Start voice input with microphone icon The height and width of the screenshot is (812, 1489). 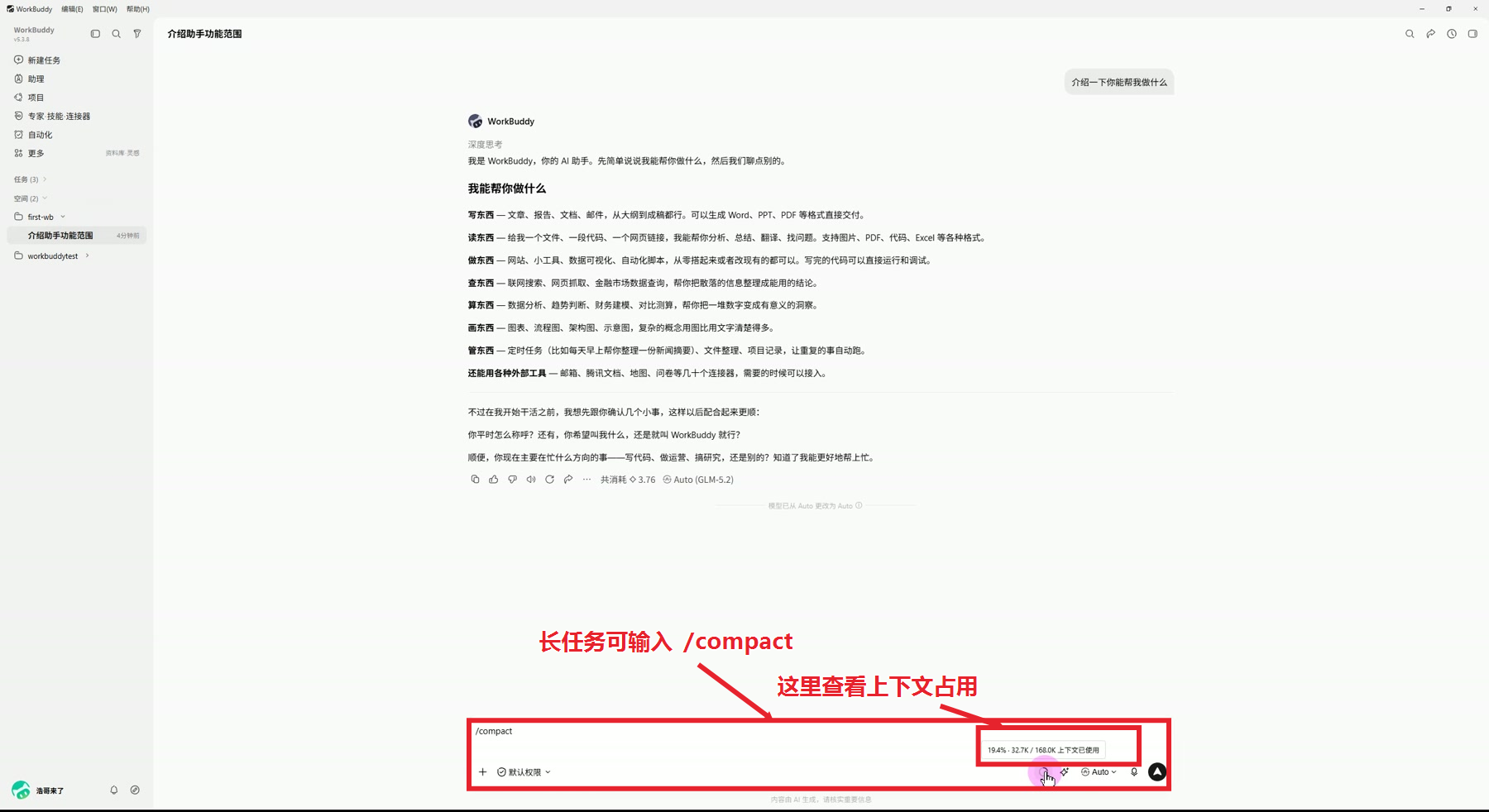point(1134,772)
